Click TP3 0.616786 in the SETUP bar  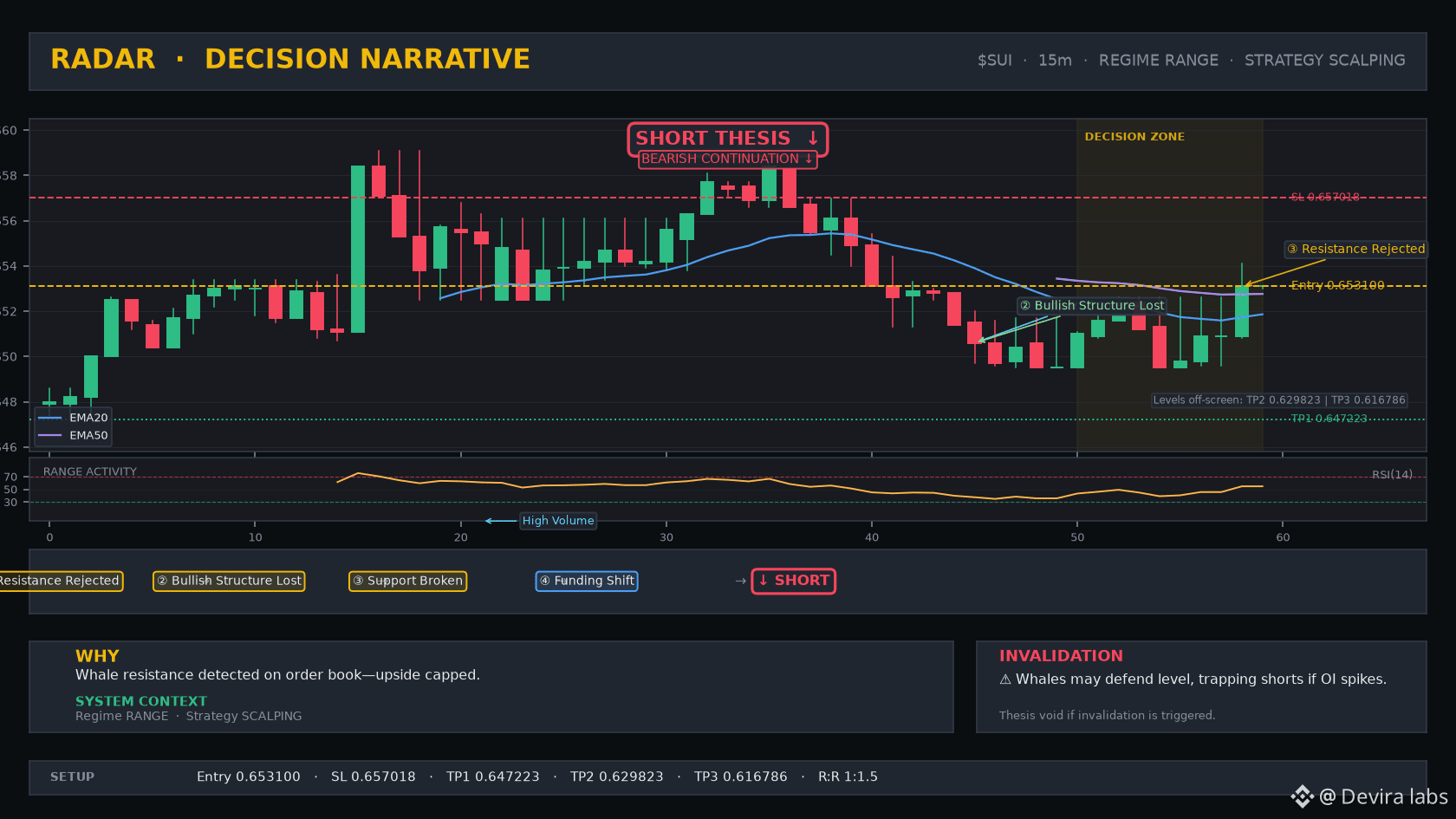(741, 777)
